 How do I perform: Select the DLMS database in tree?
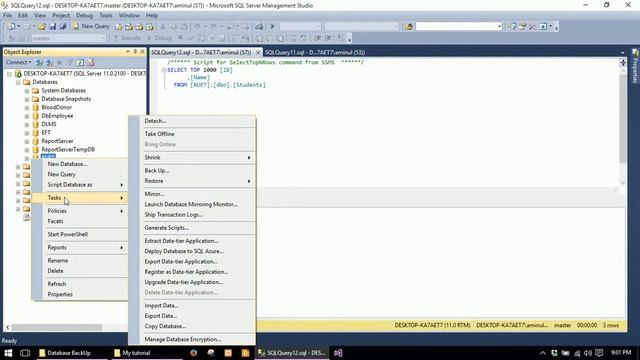pos(49,124)
